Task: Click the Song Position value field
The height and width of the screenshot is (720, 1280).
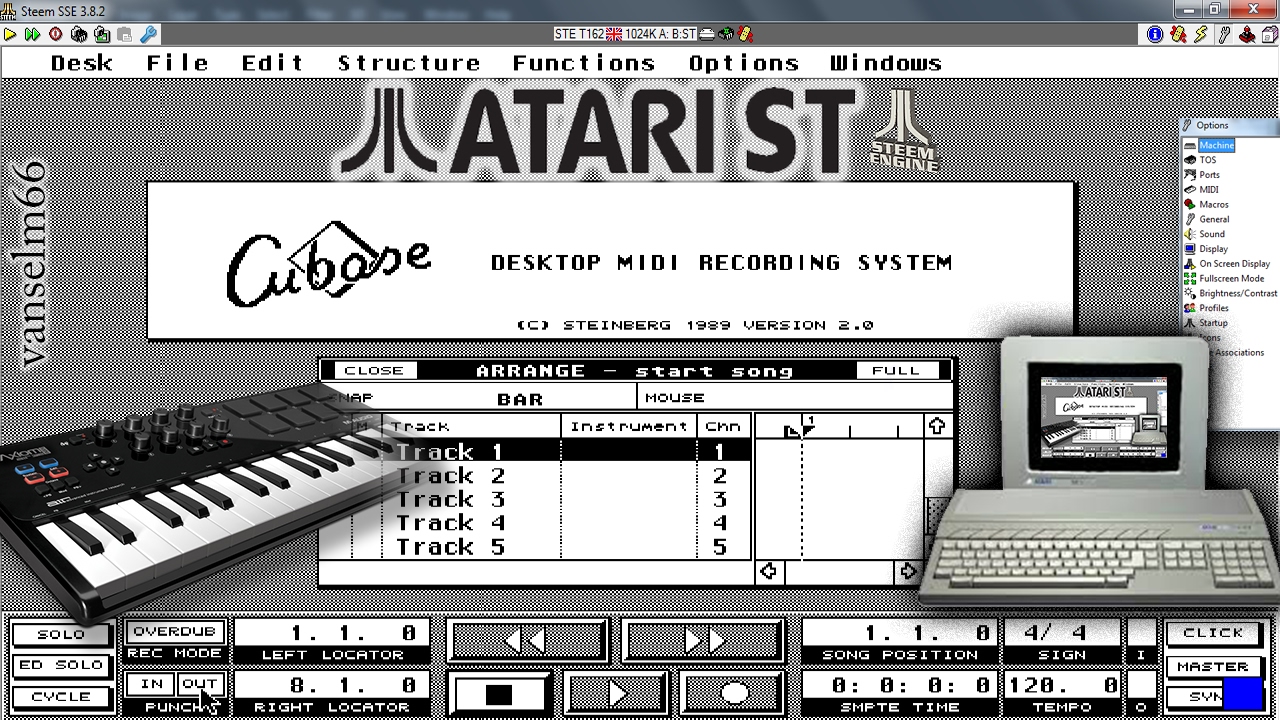Action: click(900, 633)
